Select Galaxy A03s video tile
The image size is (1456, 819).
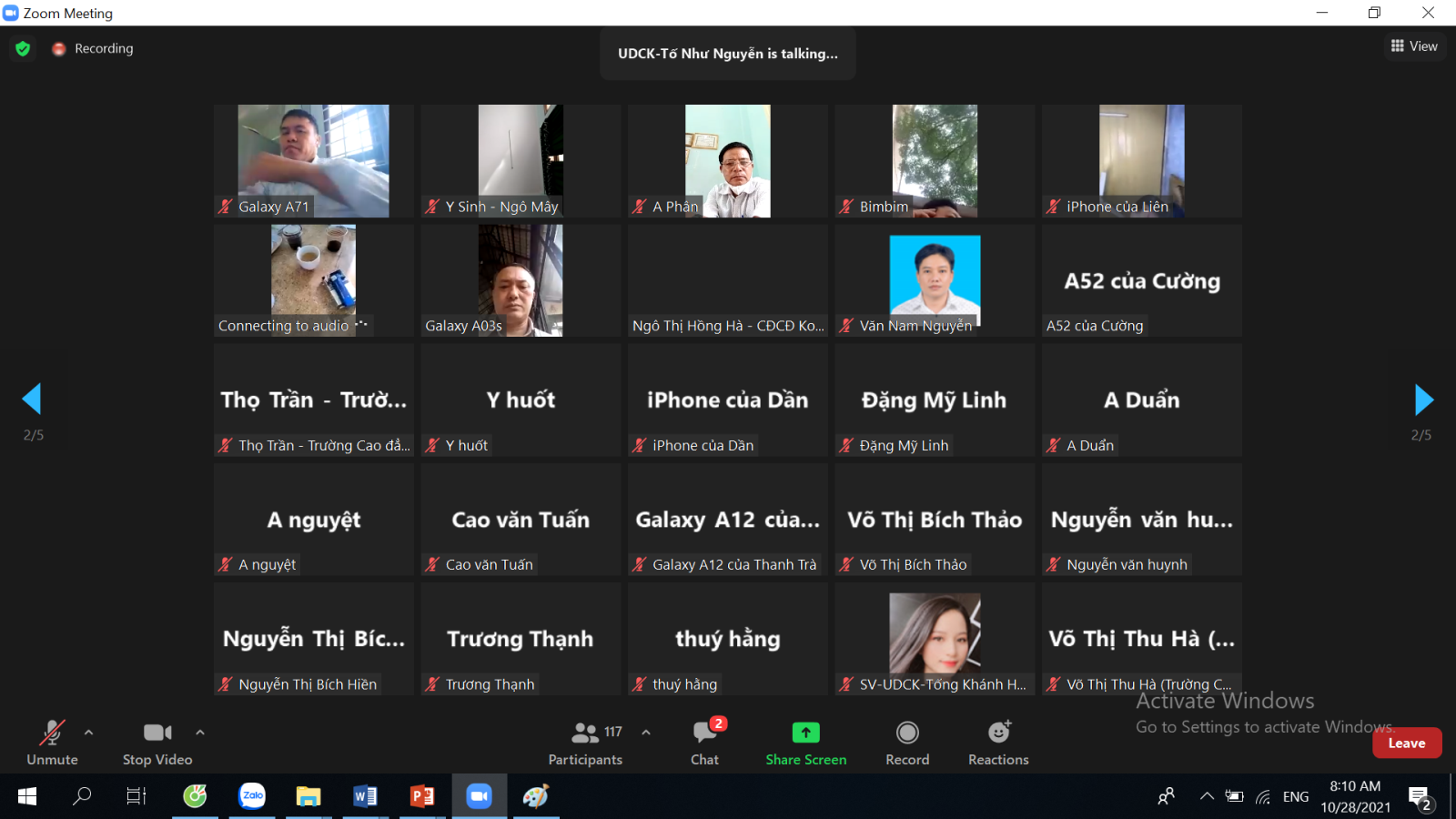tap(521, 280)
